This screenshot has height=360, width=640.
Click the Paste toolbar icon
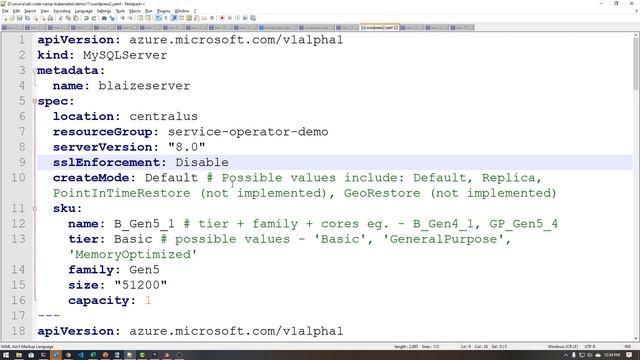(x=76, y=18)
